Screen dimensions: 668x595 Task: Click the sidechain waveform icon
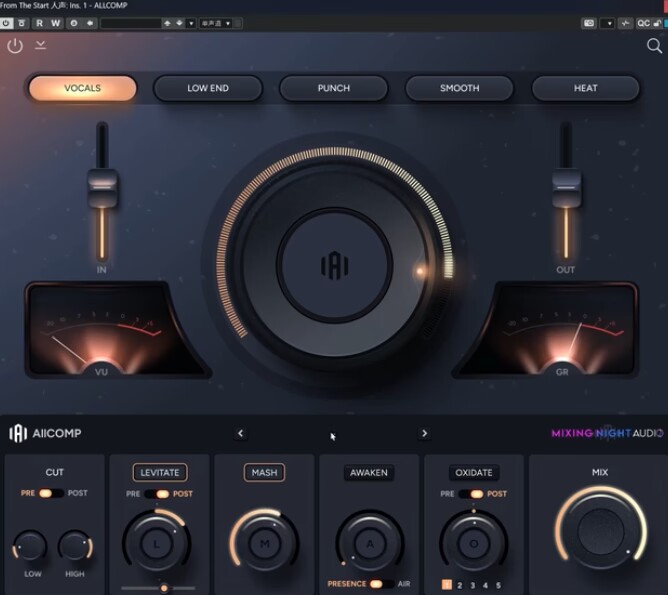click(625, 23)
